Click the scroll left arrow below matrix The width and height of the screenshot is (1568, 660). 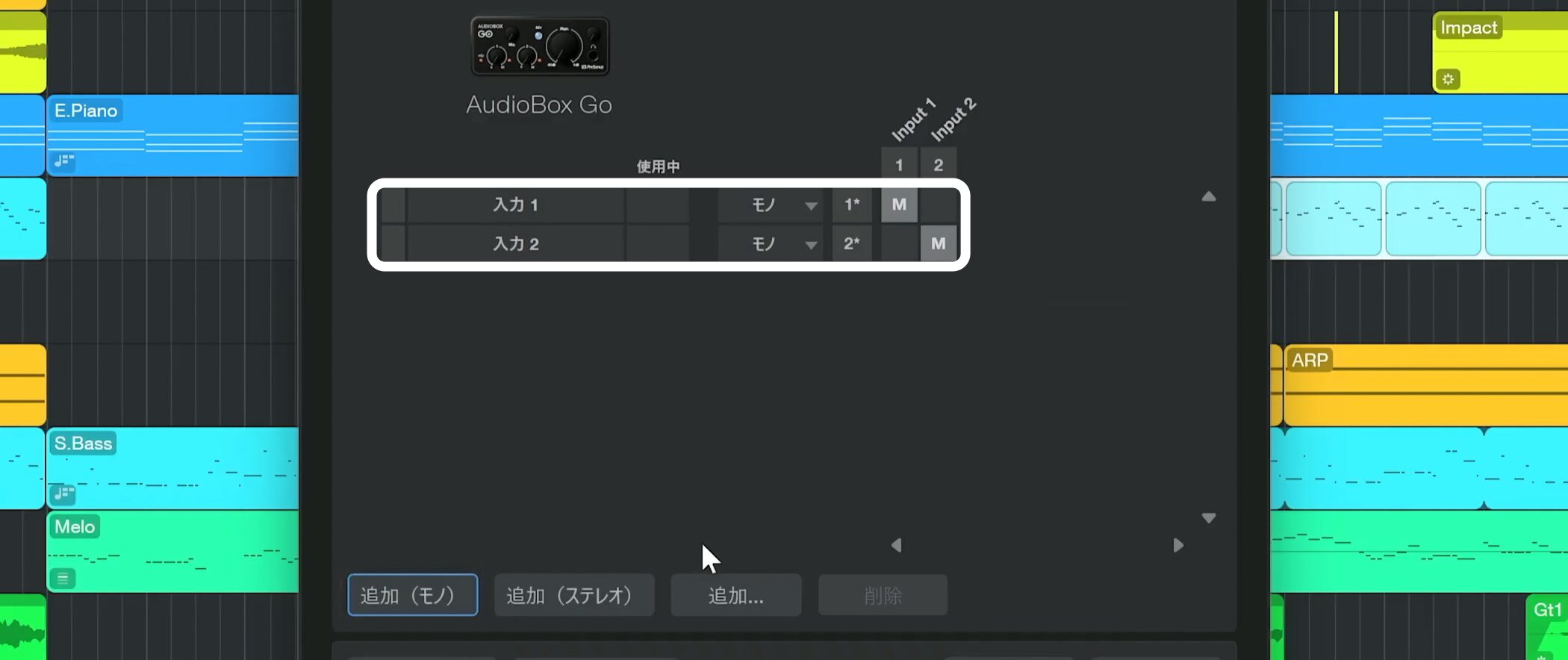[x=897, y=546]
